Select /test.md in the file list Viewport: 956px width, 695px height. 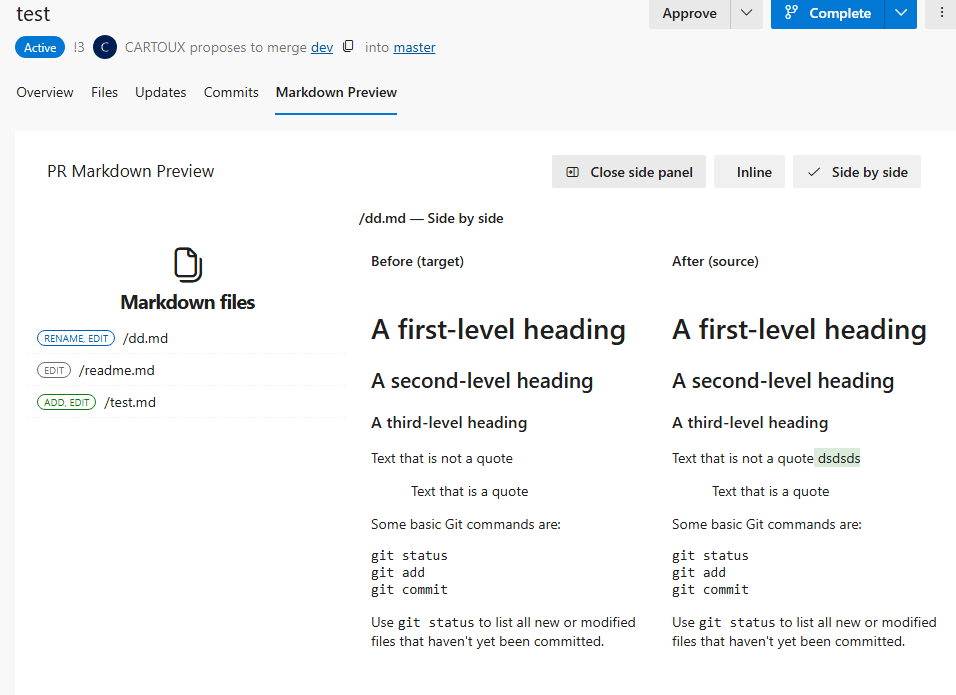(130, 402)
